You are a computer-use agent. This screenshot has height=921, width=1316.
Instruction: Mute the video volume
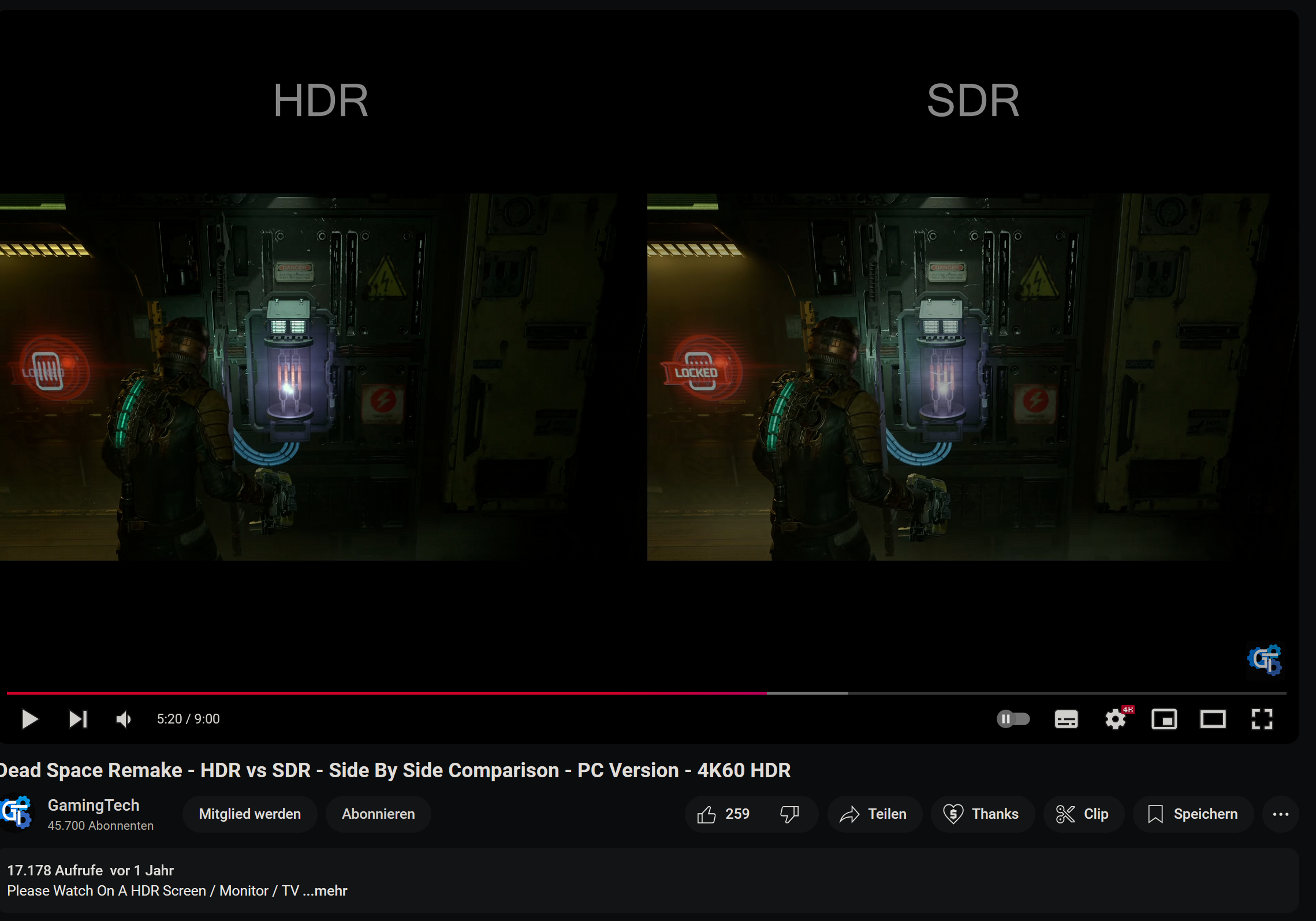tap(124, 719)
